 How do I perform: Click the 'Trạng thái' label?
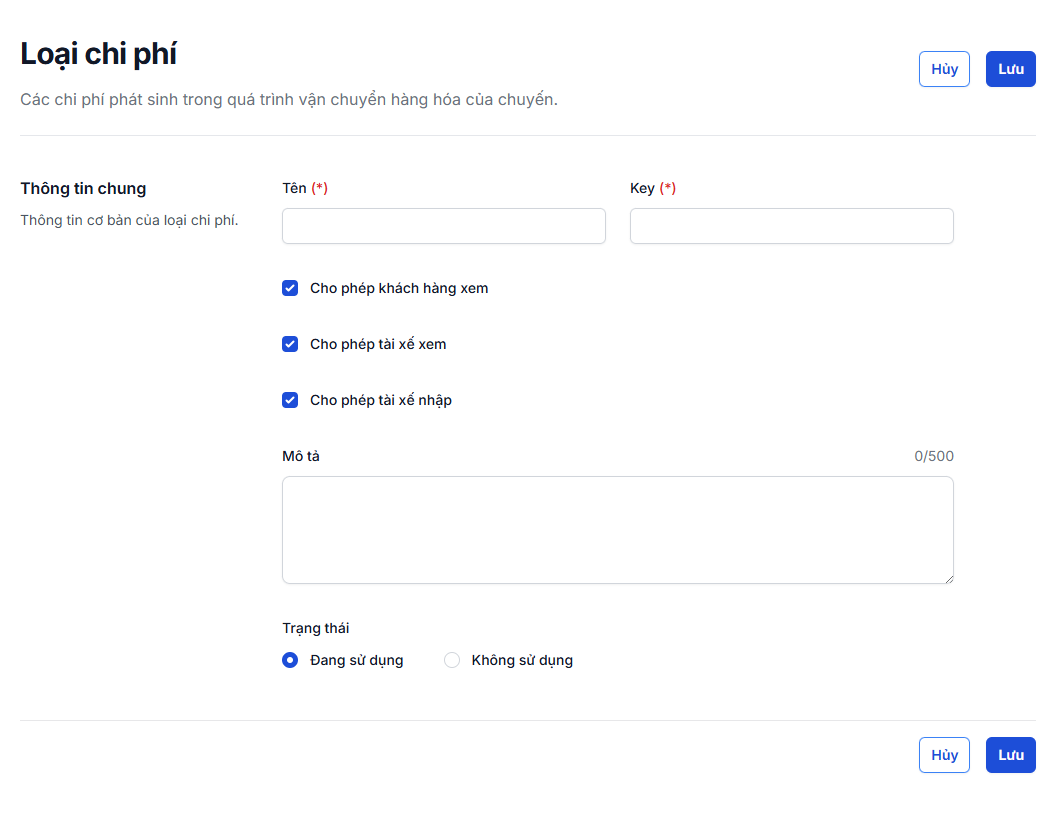(316, 628)
